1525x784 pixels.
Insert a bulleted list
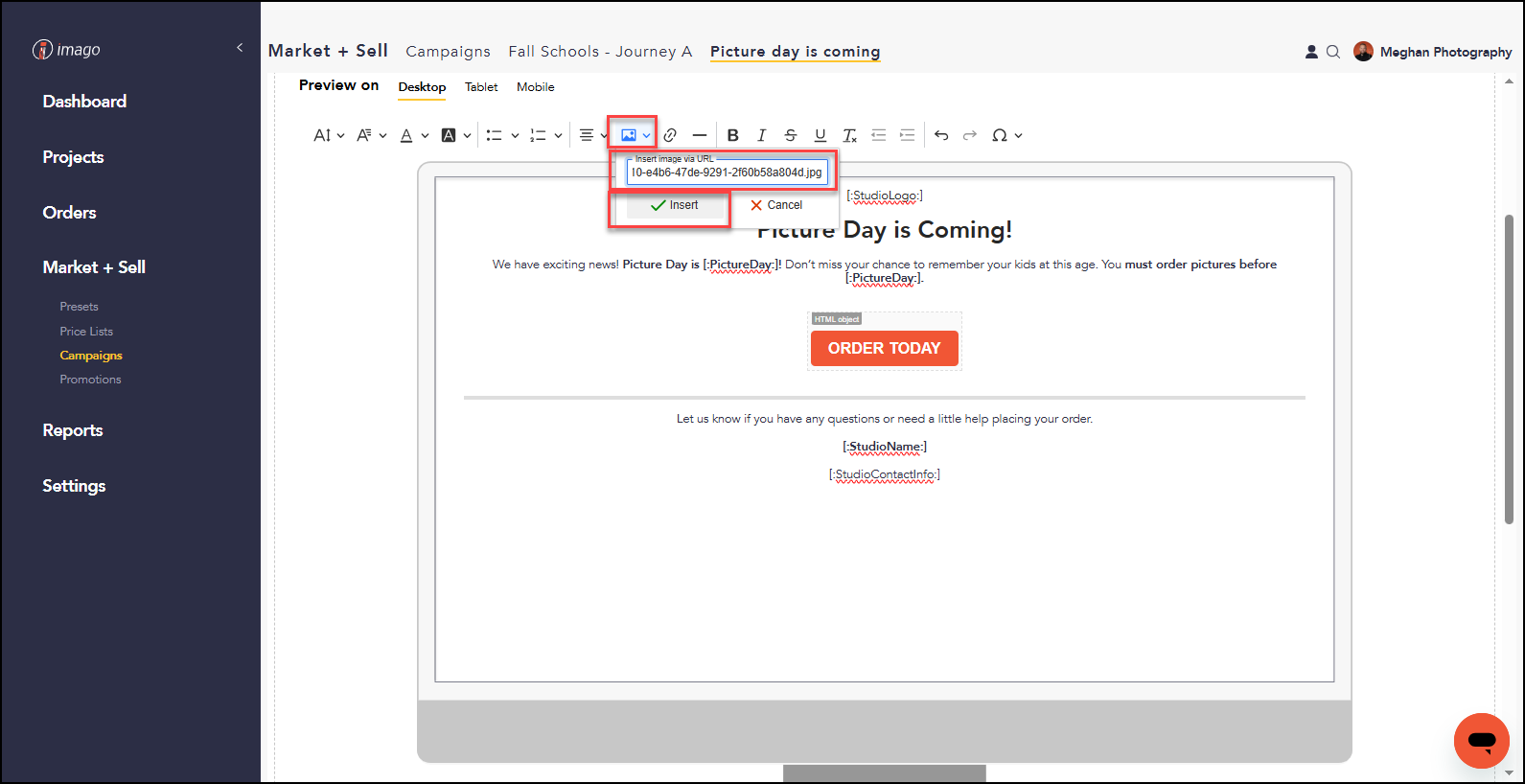click(494, 135)
